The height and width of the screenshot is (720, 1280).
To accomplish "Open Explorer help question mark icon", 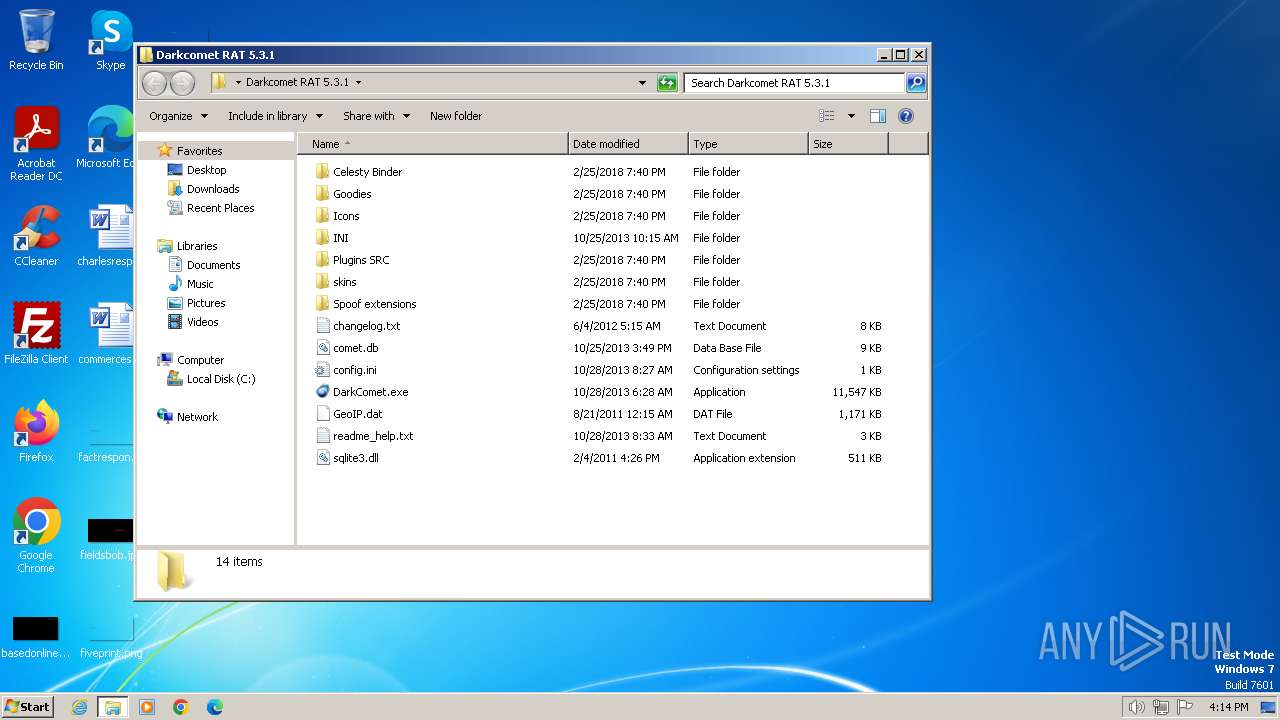I will click(x=906, y=116).
